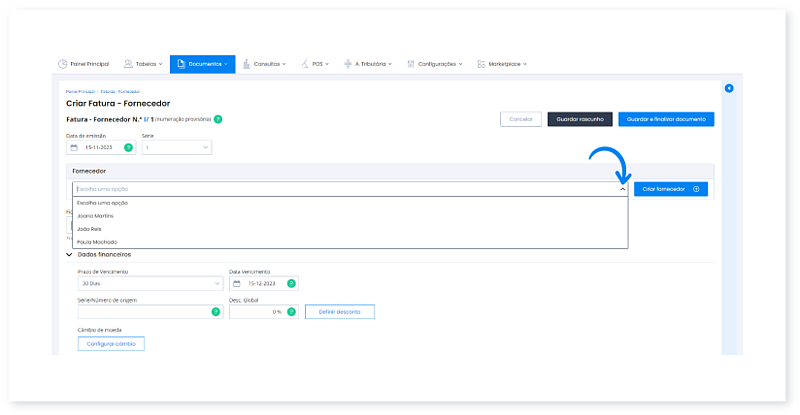Collapse the Dados financeiros section
The image size is (800, 415).
coord(69,255)
